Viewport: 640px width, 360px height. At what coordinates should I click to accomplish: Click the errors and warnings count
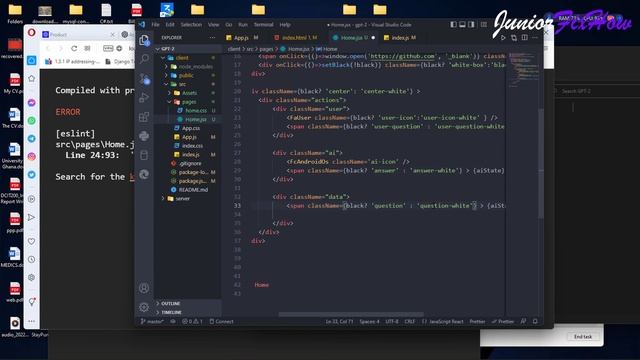(192, 322)
